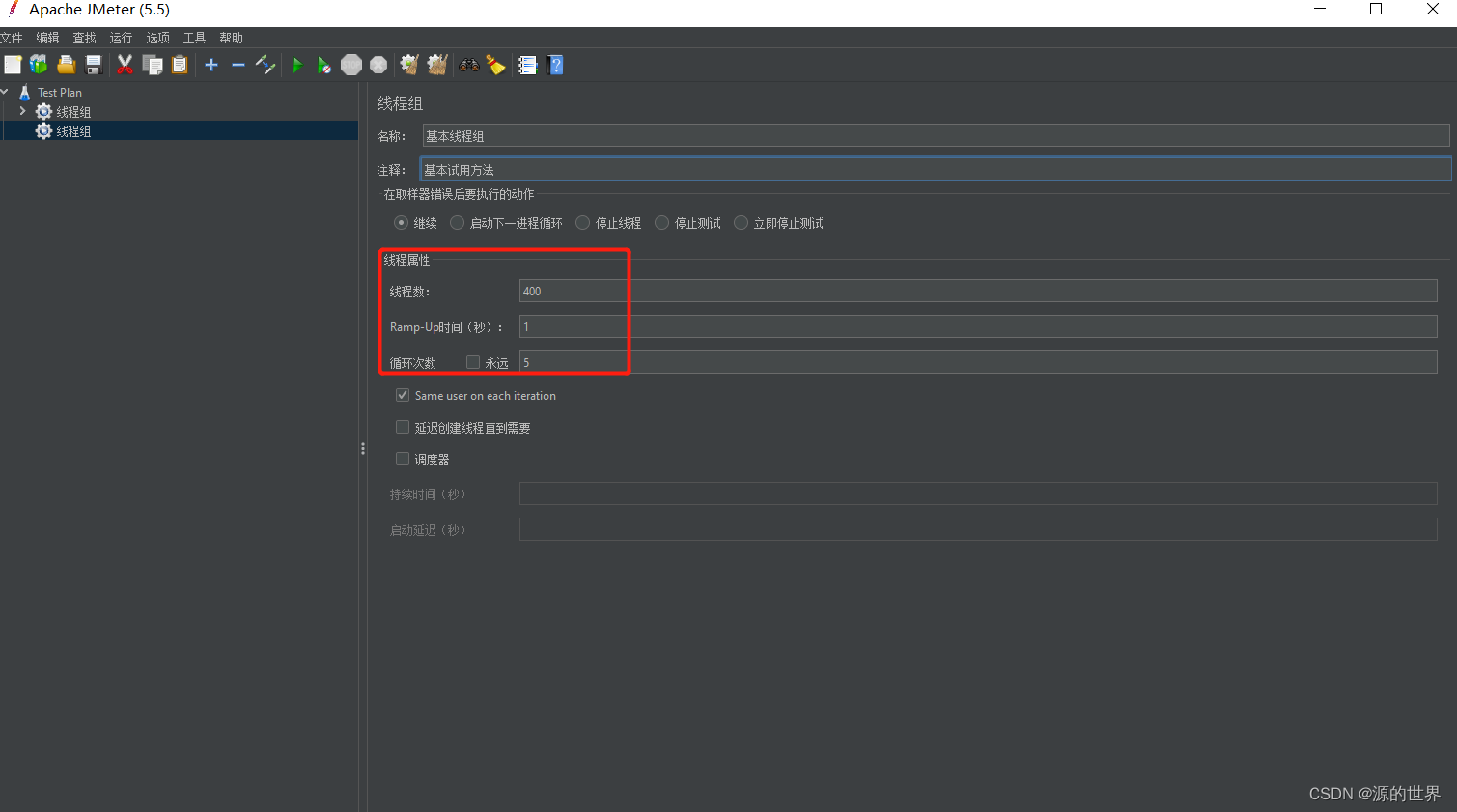Tick the 永远 loop checkbox
Screen dimensions: 1457x812
click(x=473, y=362)
